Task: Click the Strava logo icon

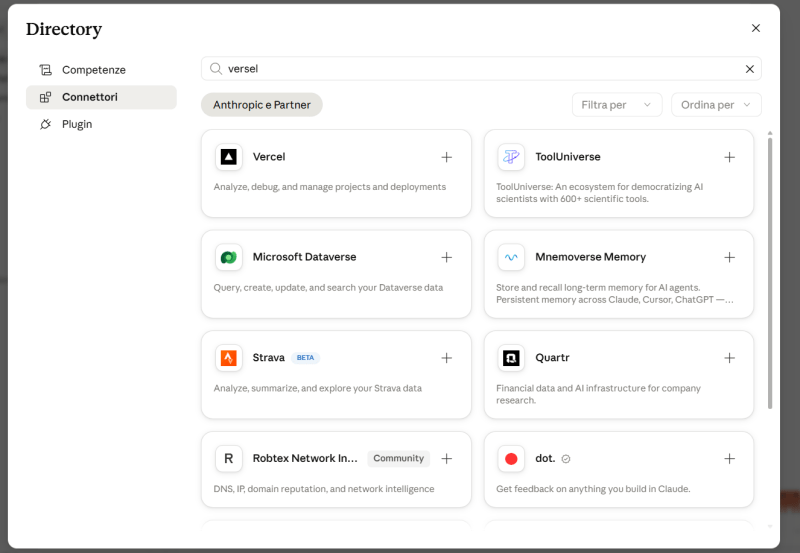Action: point(229,358)
